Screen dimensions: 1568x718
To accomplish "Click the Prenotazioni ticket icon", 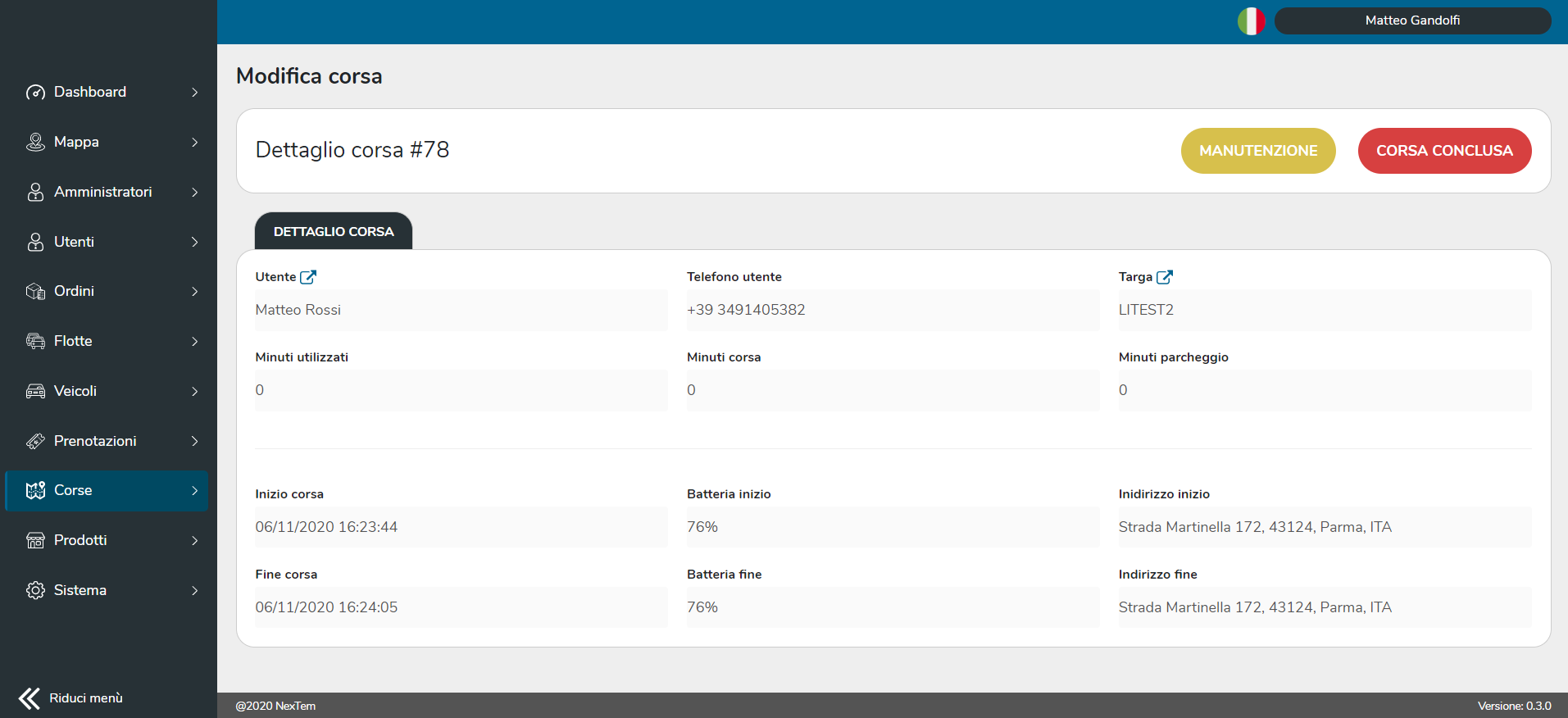I will [35, 442].
